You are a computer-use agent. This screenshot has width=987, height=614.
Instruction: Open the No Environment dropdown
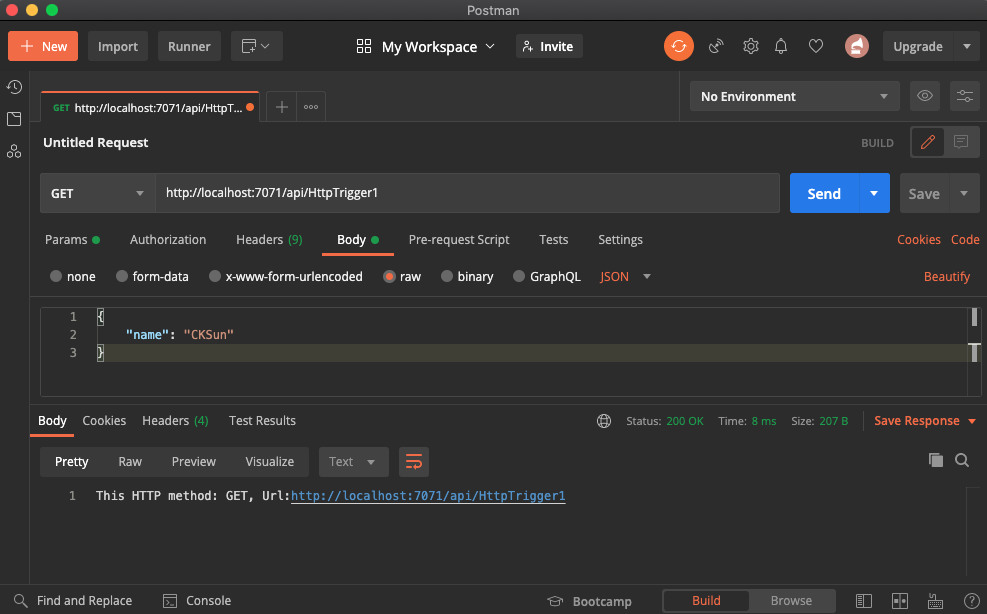[x=794, y=96]
